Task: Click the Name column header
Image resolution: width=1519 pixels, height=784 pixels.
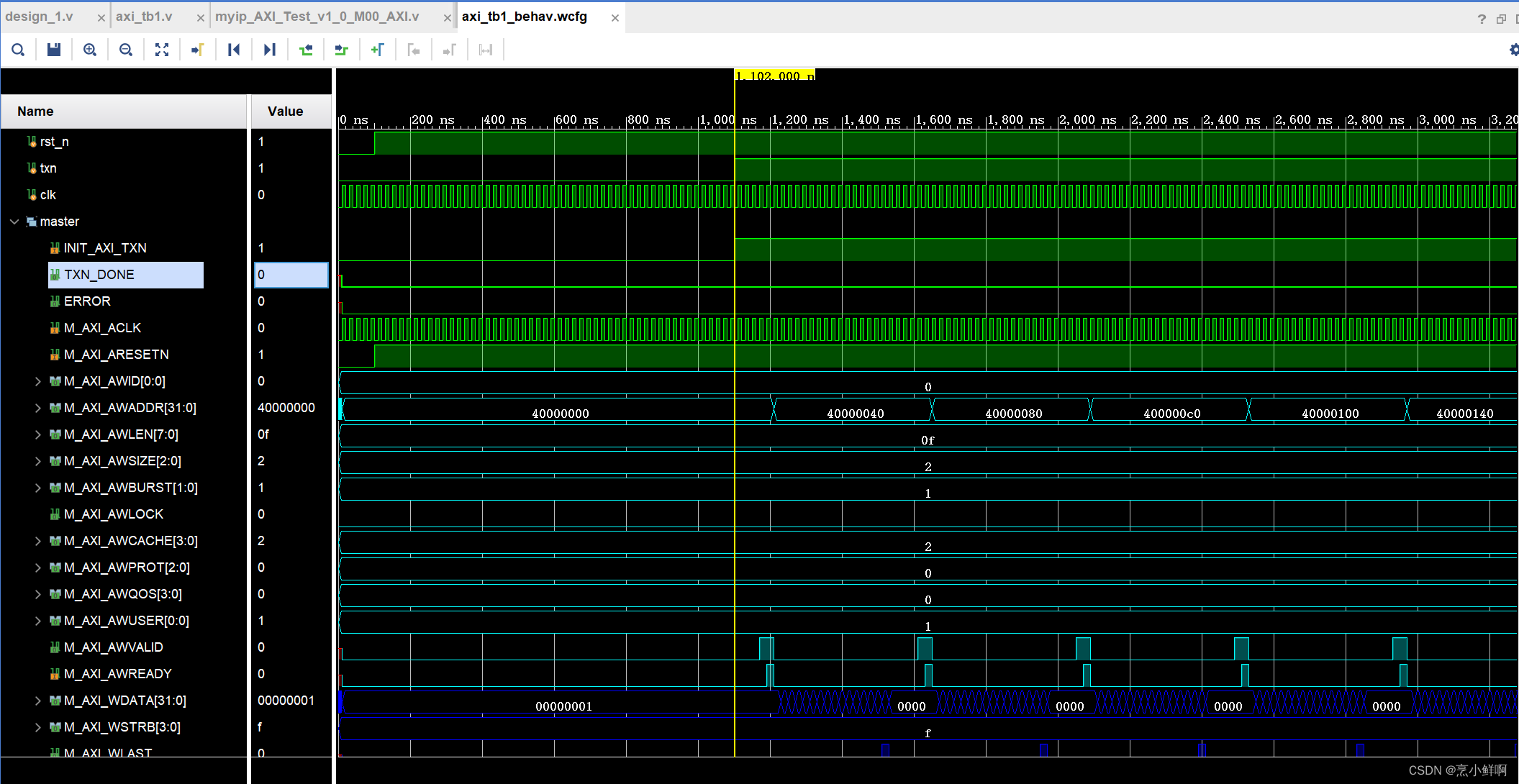Action: (x=124, y=111)
